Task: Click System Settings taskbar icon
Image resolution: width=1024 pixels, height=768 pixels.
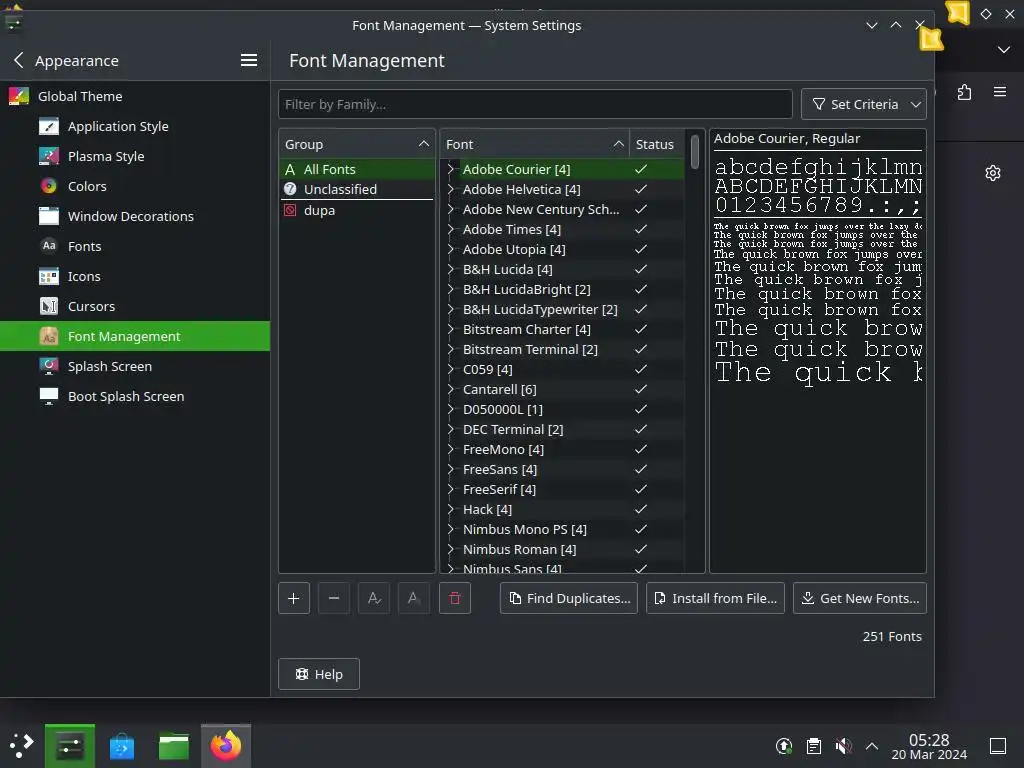Action: pos(69,746)
